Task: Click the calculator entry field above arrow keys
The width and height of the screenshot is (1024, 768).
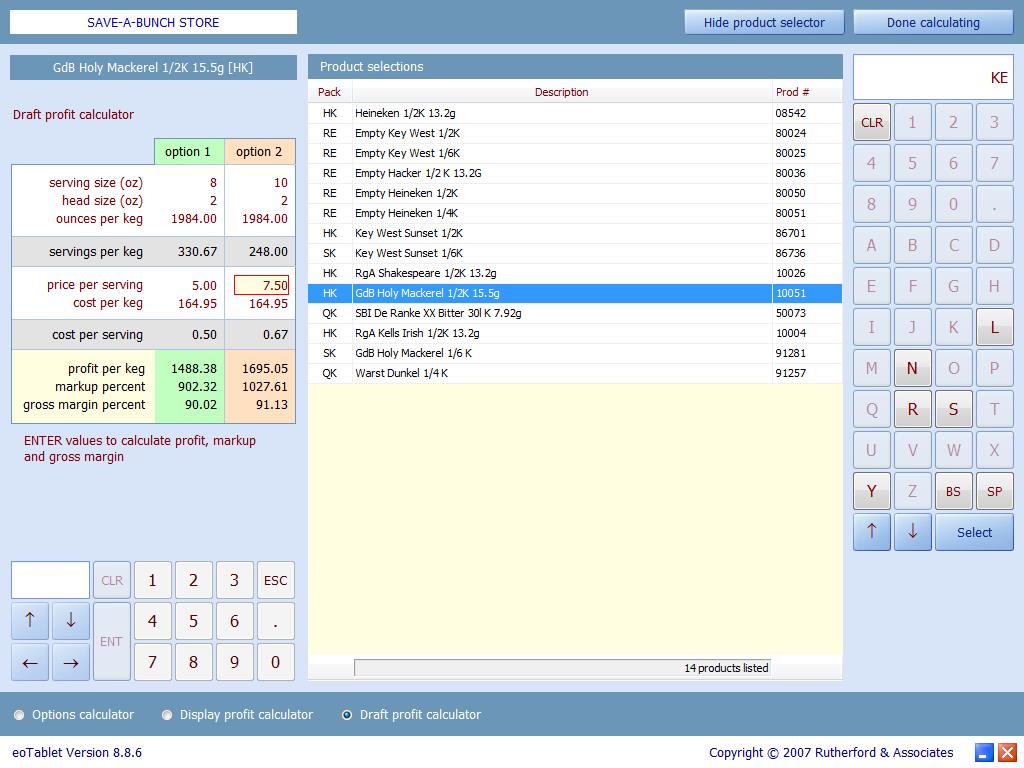Action: point(50,580)
